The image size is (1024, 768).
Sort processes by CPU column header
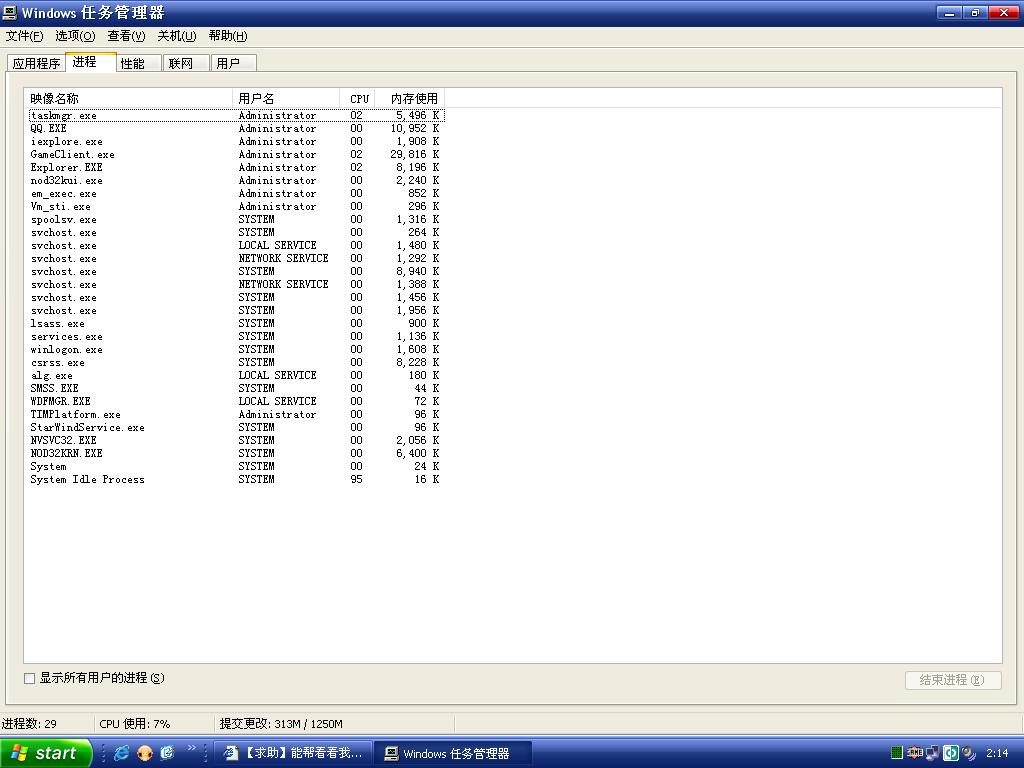coord(358,99)
